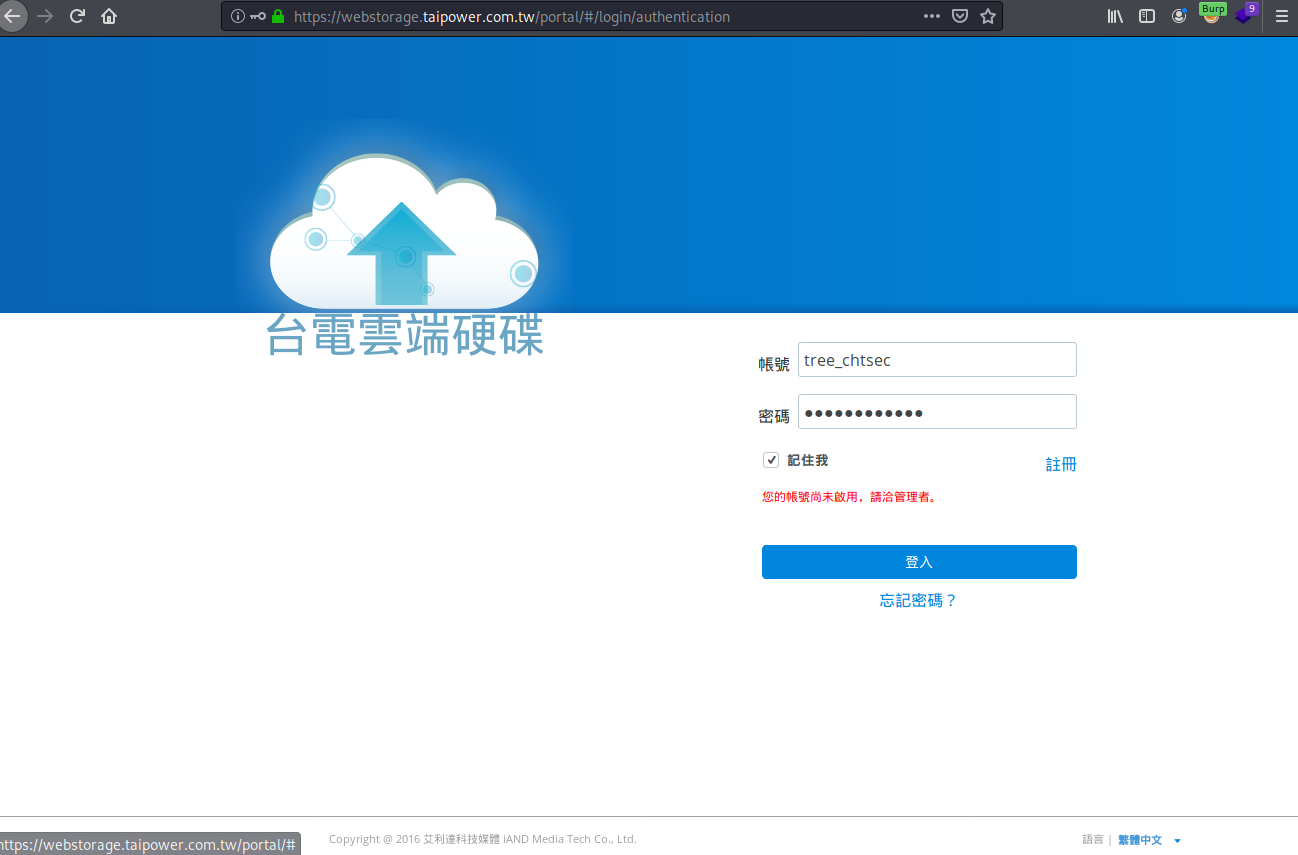The width and height of the screenshot is (1298, 855).
Task: Click the URL address bar text
Action: [511, 17]
